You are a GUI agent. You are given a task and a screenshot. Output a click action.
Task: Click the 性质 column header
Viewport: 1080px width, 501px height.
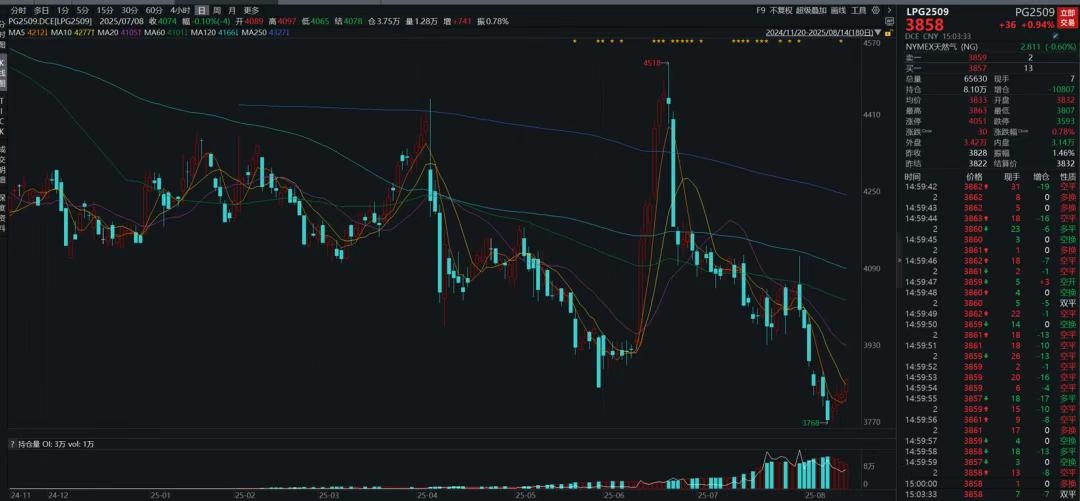tap(1067, 177)
